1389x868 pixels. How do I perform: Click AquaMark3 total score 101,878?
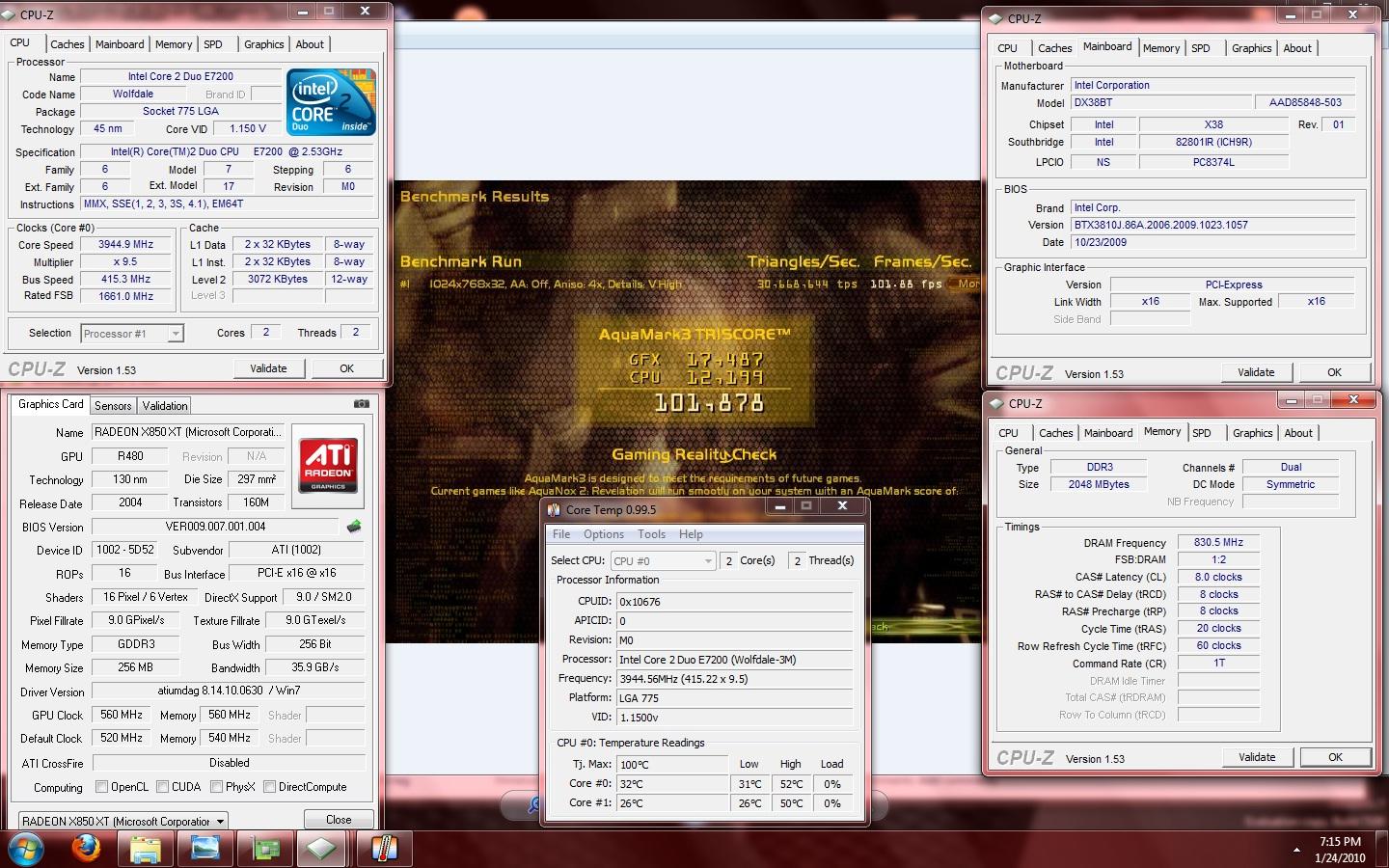(x=709, y=403)
